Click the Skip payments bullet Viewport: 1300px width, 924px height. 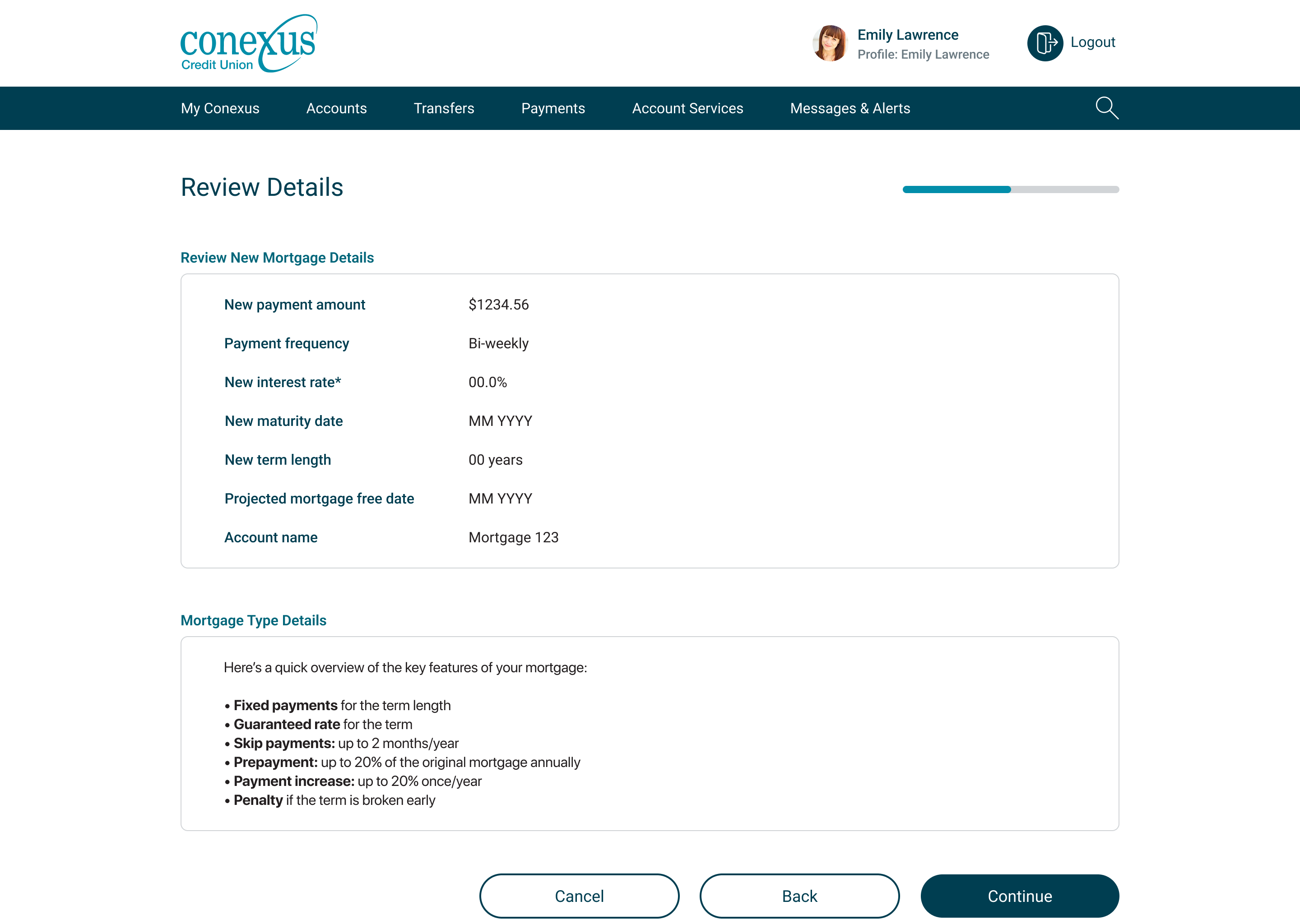tap(342, 743)
